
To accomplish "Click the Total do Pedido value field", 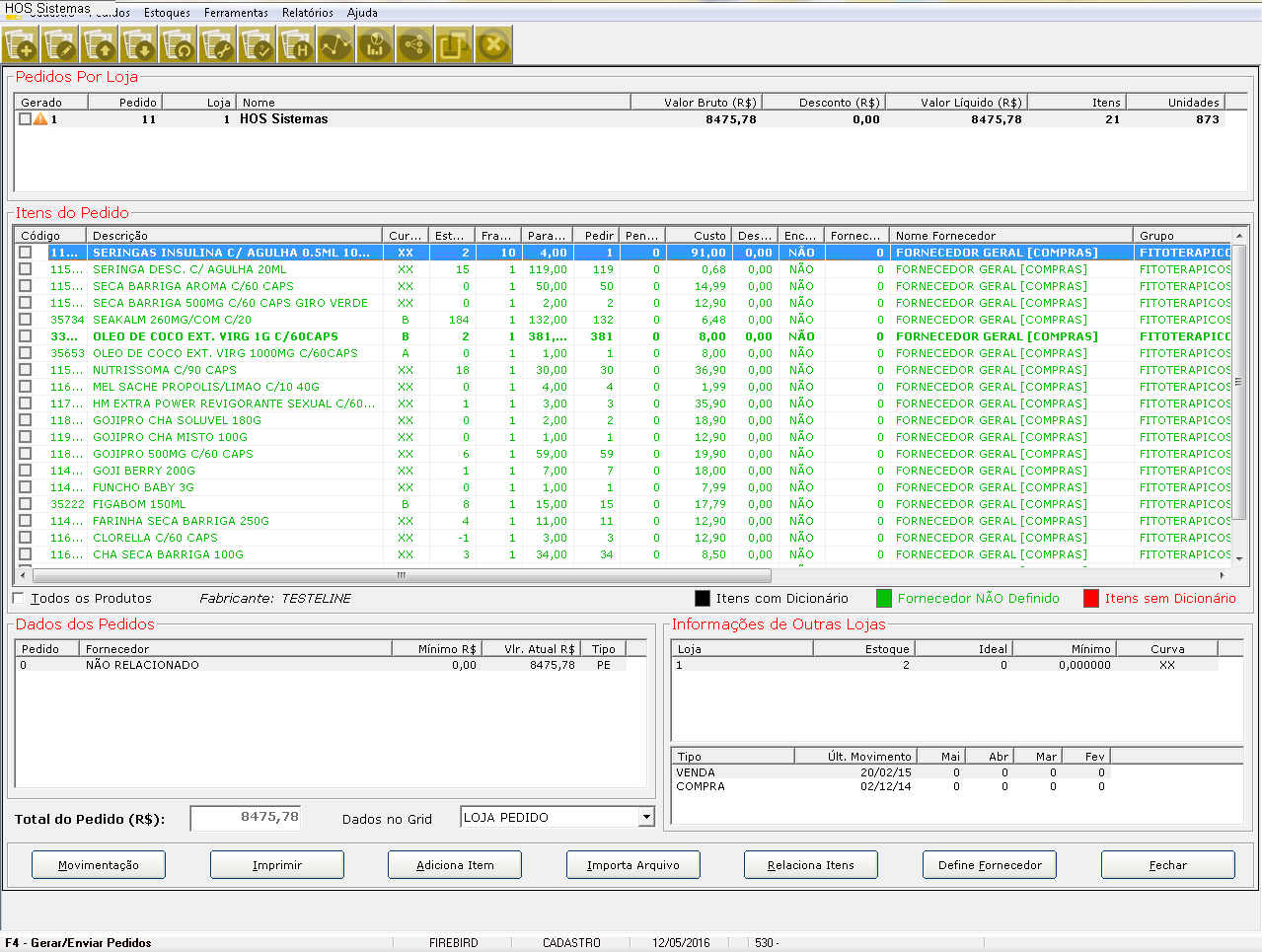I will coord(246,818).
